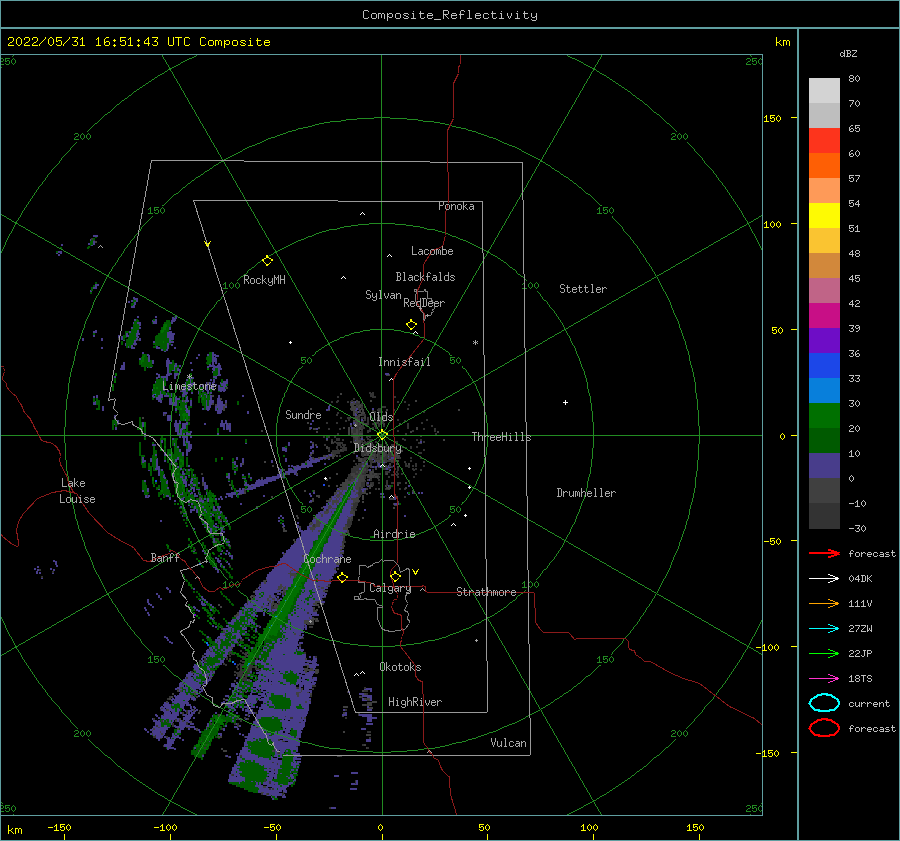The width and height of the screenshot is (900, 841).
Task: Click the Blackfalds town label
Action: [425, 277]
